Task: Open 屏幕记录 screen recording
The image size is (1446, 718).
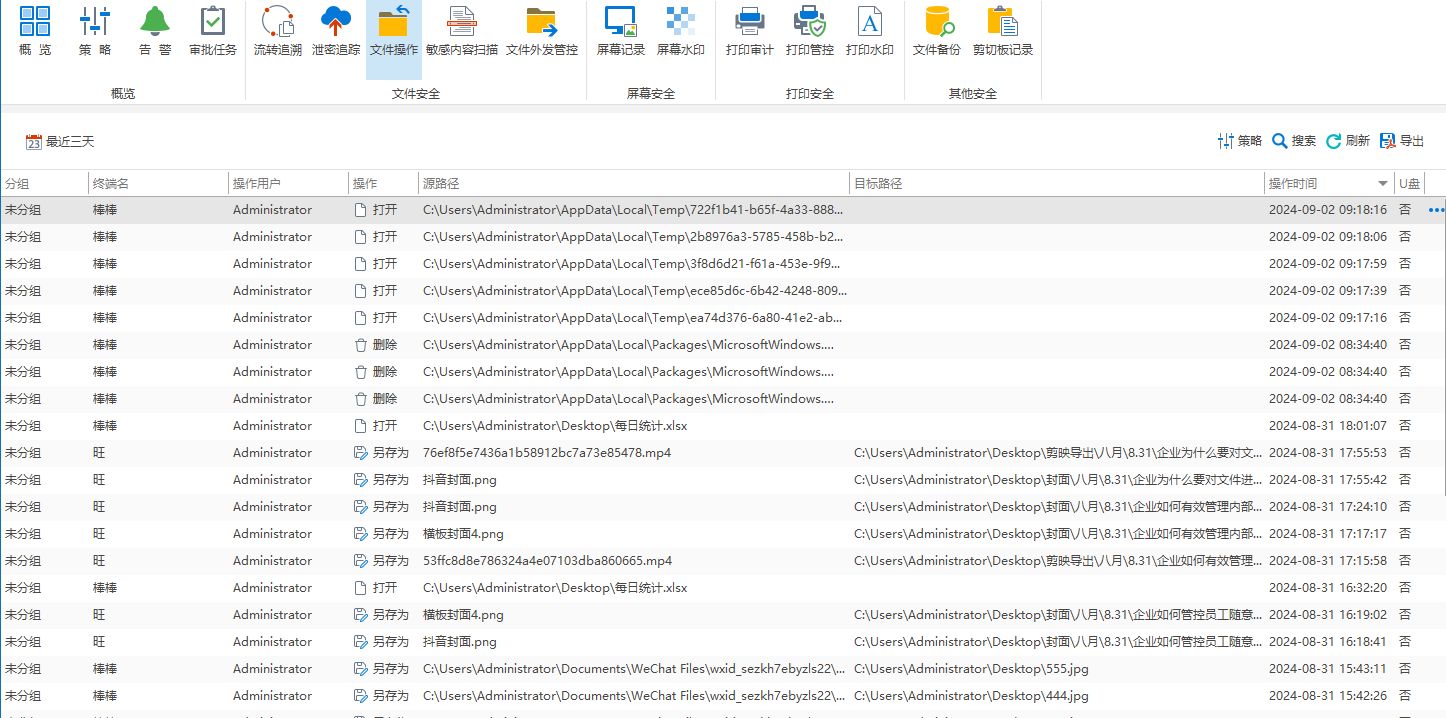Action: (621, 30)
